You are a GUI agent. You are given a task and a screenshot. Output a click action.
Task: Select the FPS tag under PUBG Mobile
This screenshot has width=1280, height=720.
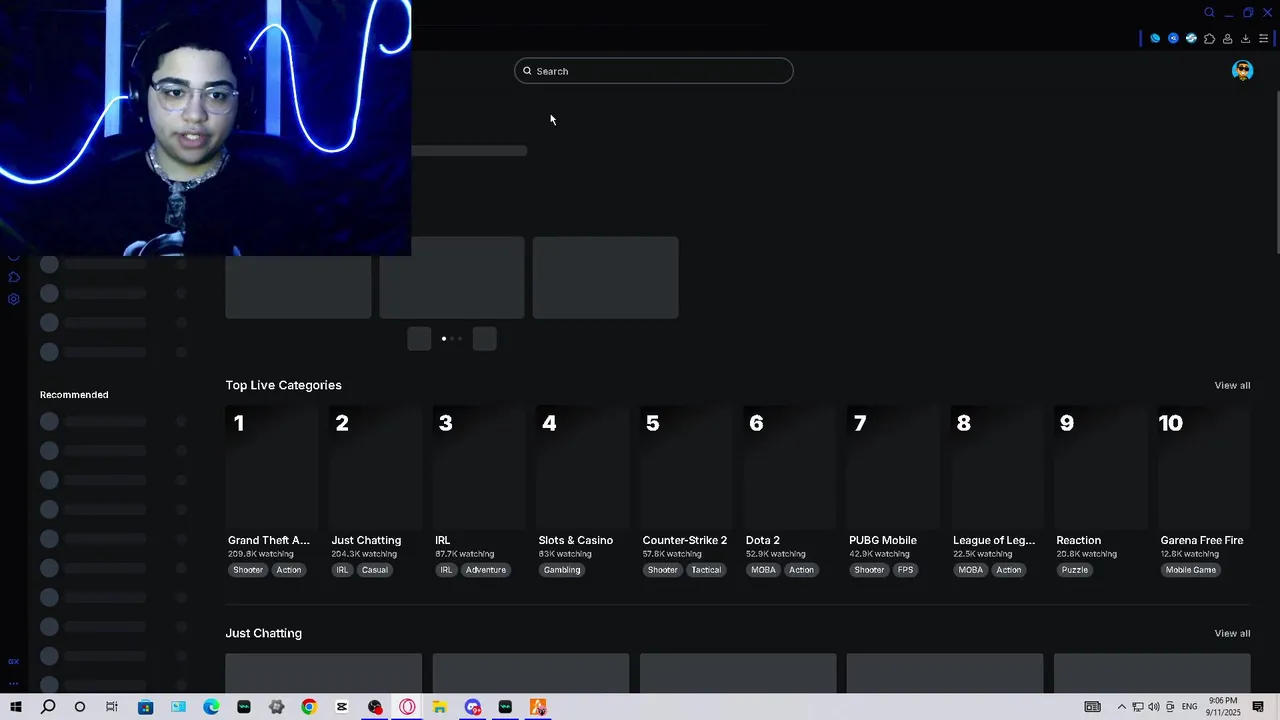pyautogui.click(x=905, y=570)
